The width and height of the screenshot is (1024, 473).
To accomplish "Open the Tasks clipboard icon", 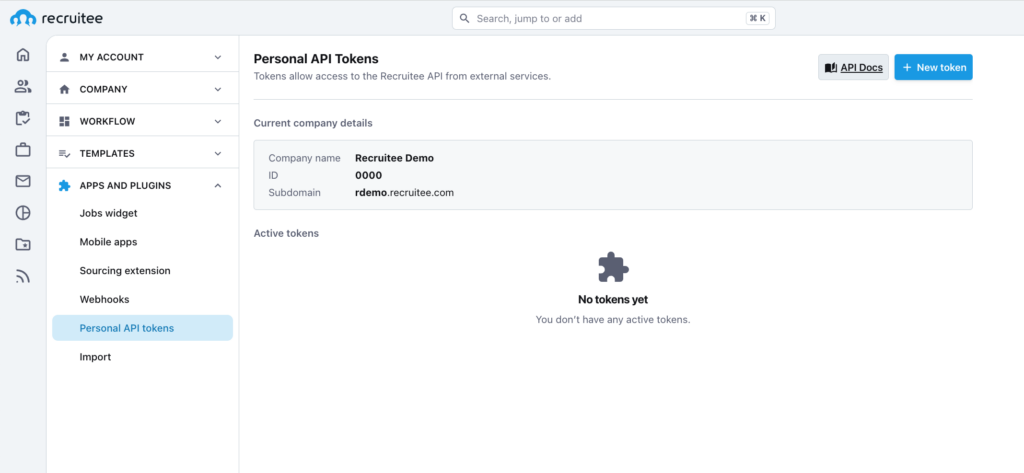I will (23, 118).
